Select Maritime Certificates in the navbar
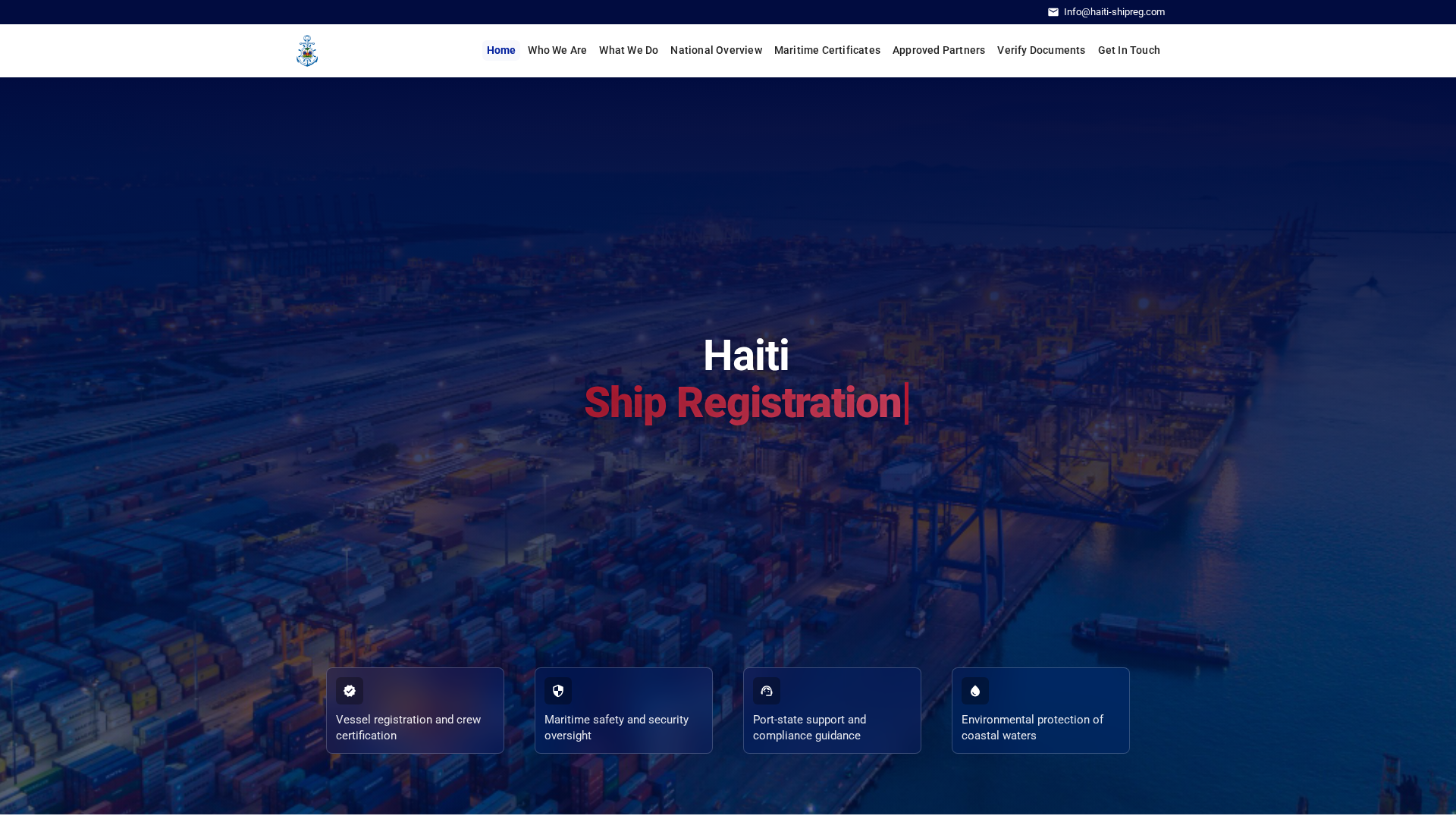 (827, 50)
